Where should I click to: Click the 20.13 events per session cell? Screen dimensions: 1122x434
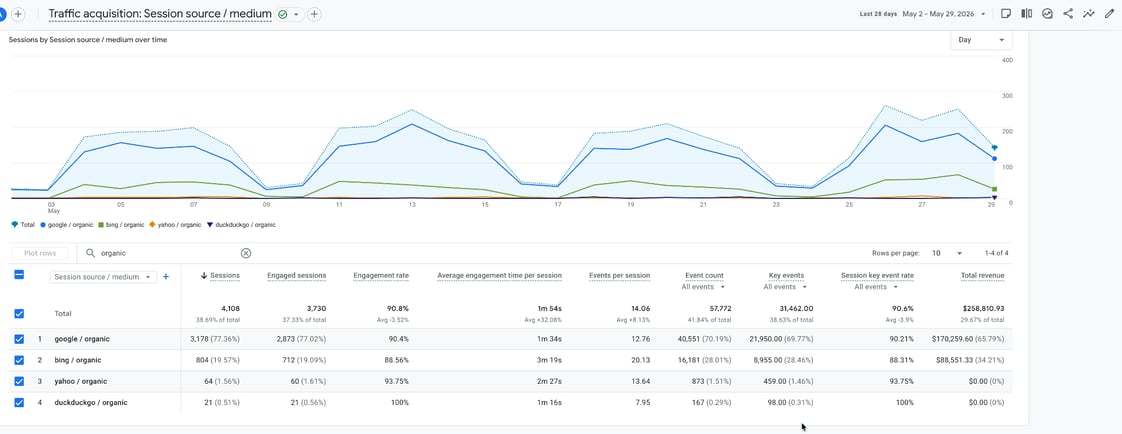coord(641,360)
